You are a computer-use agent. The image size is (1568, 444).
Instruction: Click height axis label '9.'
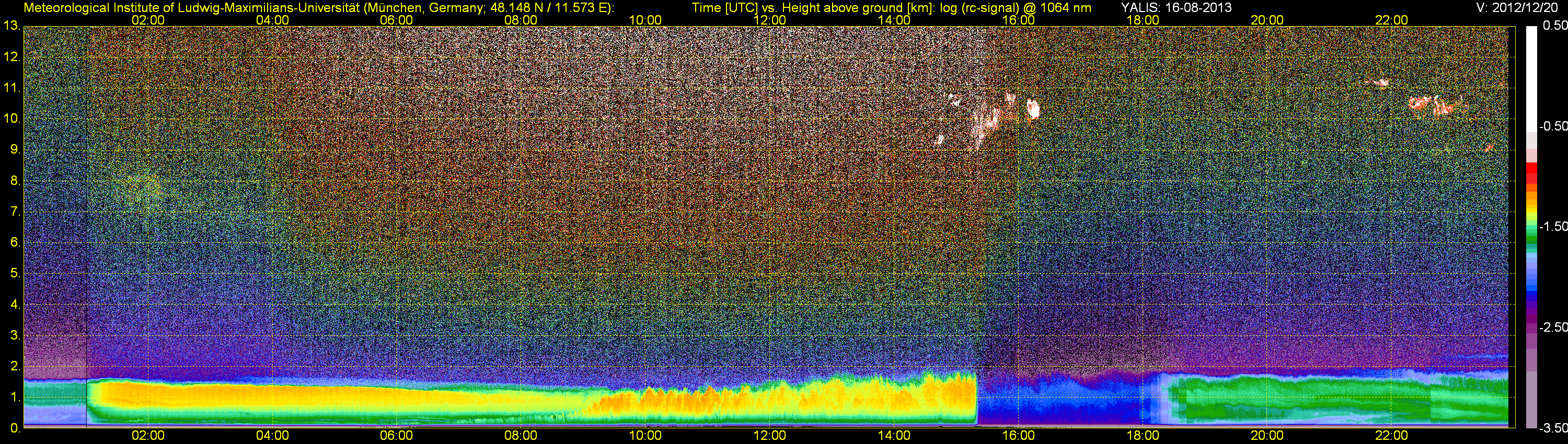point(16,149)
